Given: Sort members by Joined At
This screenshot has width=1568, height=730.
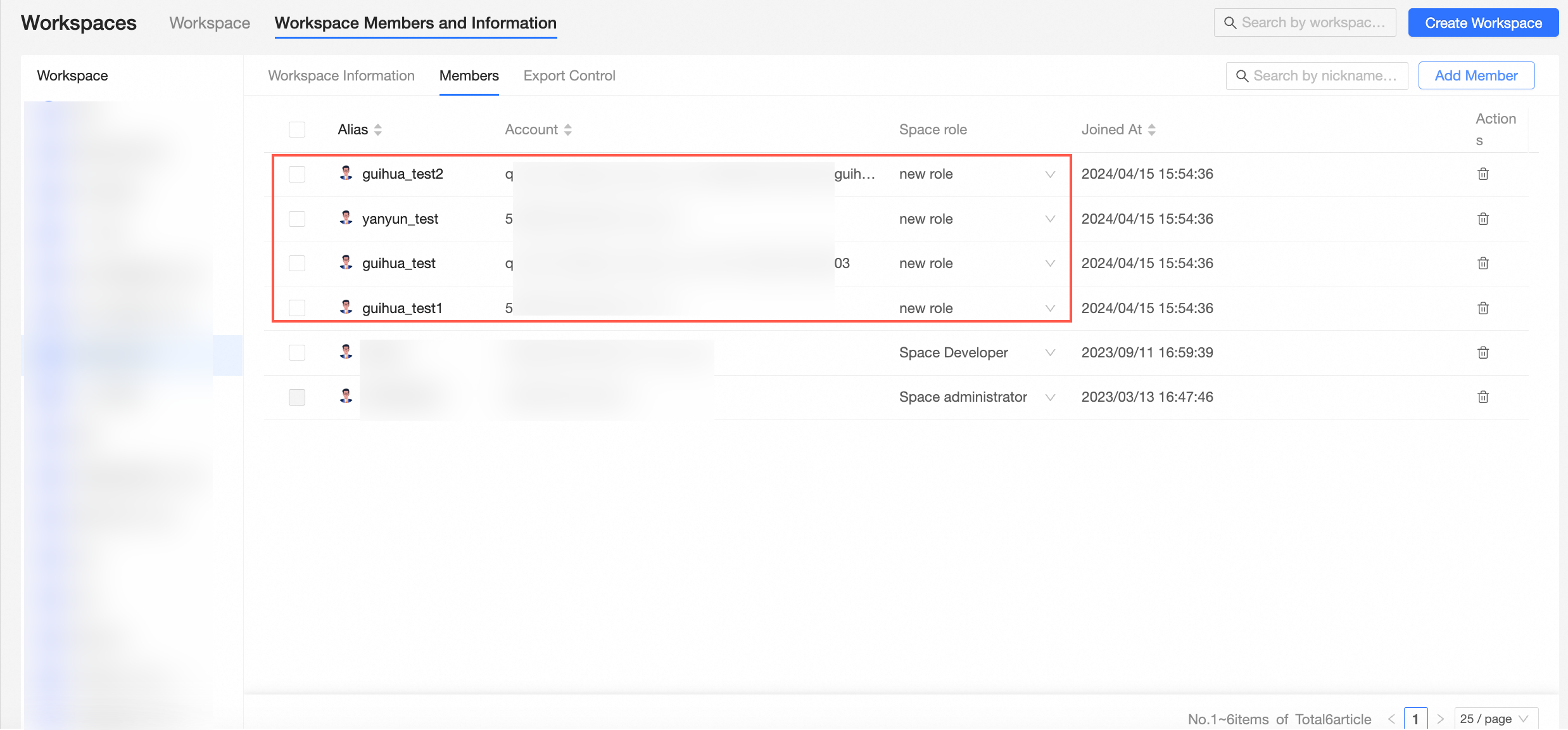Looking at the screenshot, I should coord(1151,129).
